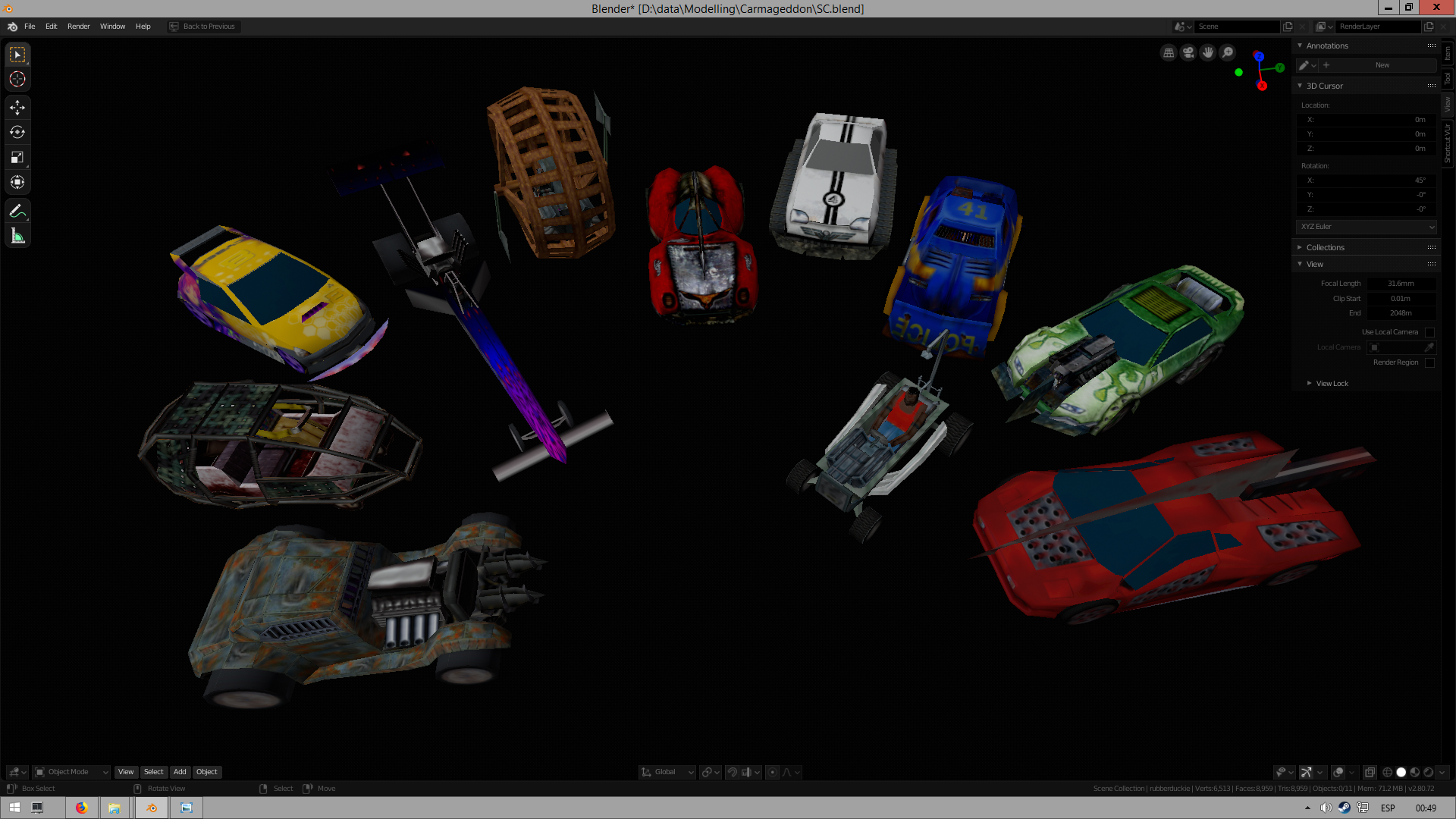Switch to the Tool sidebar tab
The height and width of the screenshot is (819, 1456).
pos(1447,79)
